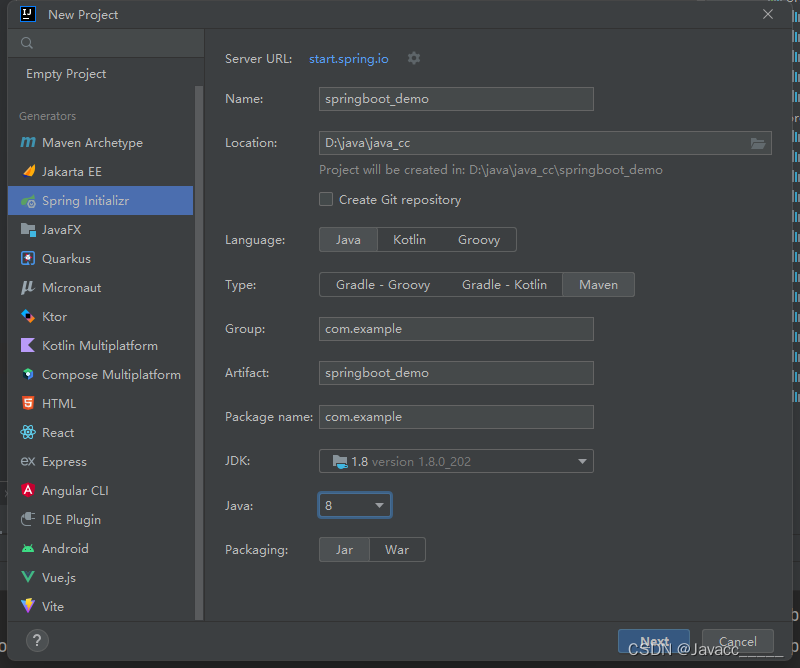
Task: Close the New Project dialog
Action: pyautogui.click(x=768, y=14)
